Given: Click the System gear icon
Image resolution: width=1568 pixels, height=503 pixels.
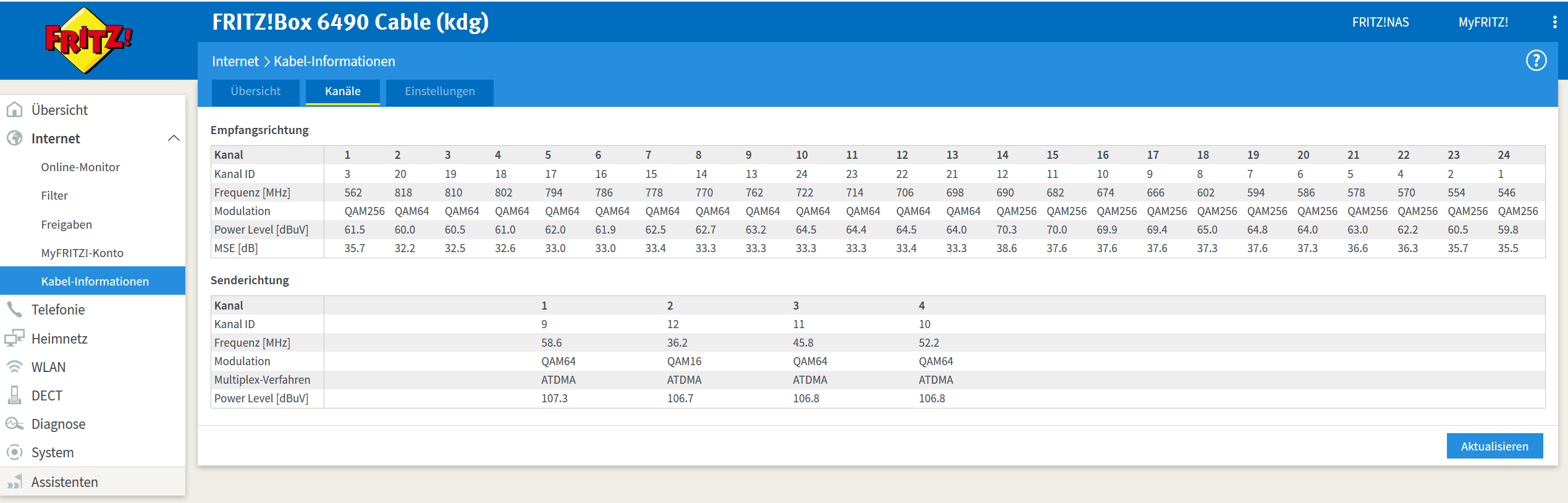Looking at the screenshot, I should pyautogui.click(x=14, y=452).
